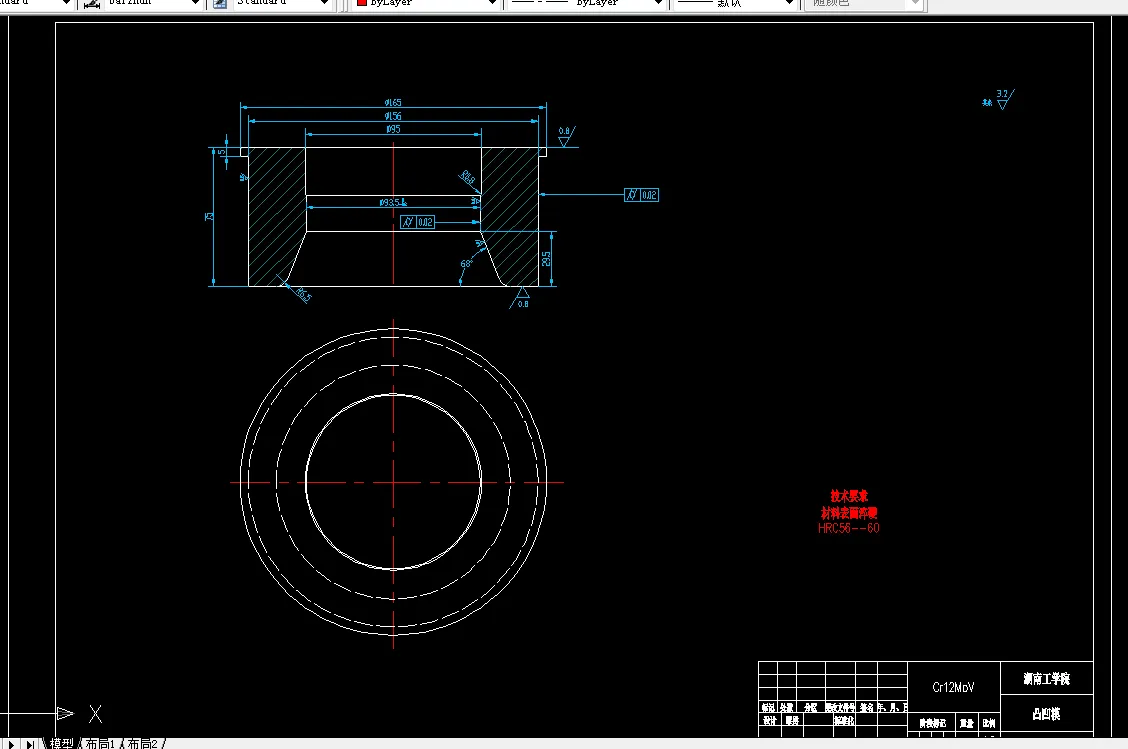Select the bottom 0.8 roughness symbol
The height and width of the screenshot is (749, 1128).
(x=521, y=298)
